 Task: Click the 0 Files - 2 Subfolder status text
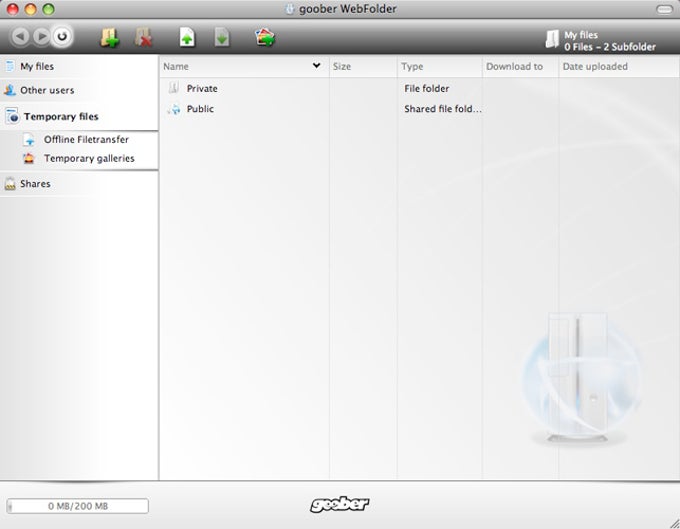pyautogui.click(x=610, y=47)
